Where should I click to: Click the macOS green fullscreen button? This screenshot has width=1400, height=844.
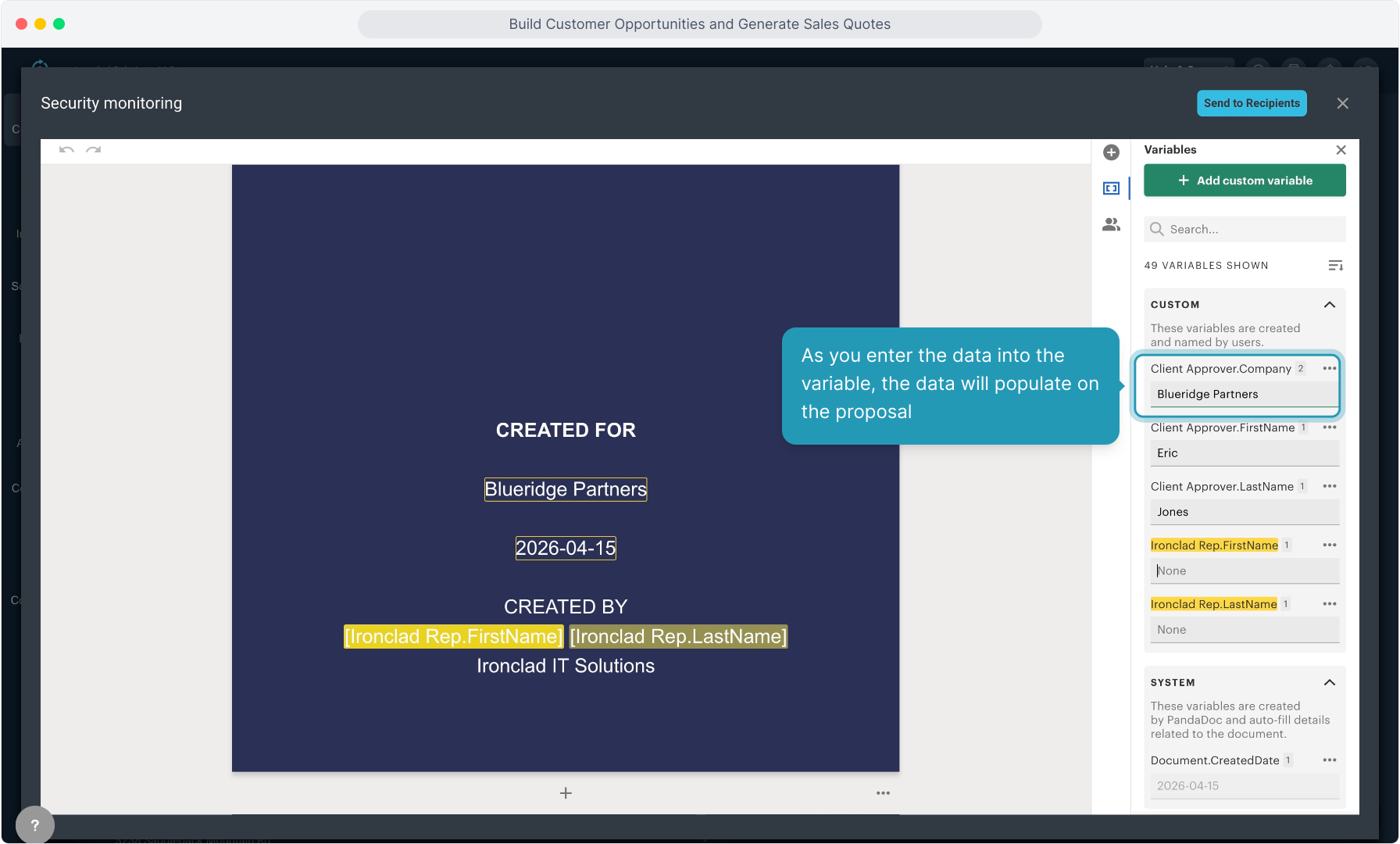coord(59,24)
